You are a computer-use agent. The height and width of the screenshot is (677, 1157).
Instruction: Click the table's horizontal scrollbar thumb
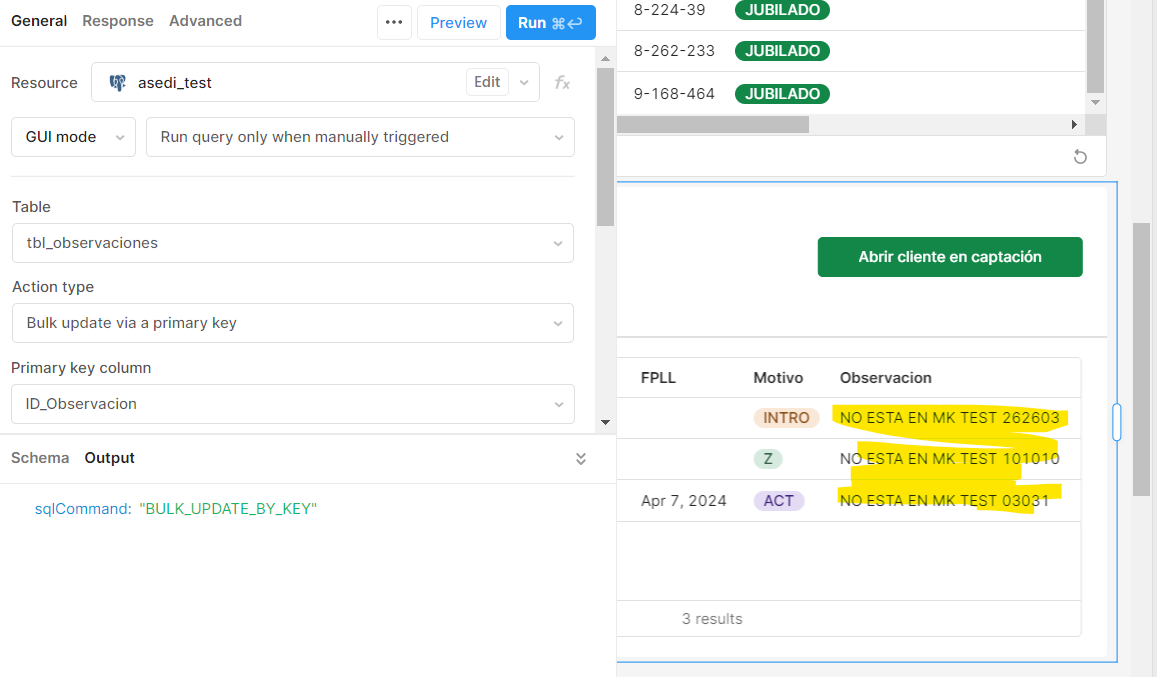click(713, 125)
